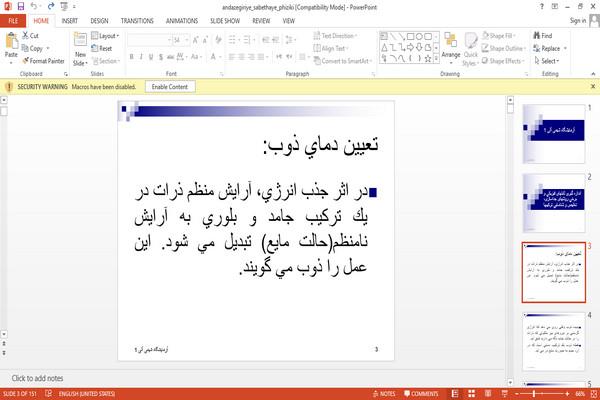
Task: Start slideshow from beginning quick access icon
Action: click(x=64, y=6)
